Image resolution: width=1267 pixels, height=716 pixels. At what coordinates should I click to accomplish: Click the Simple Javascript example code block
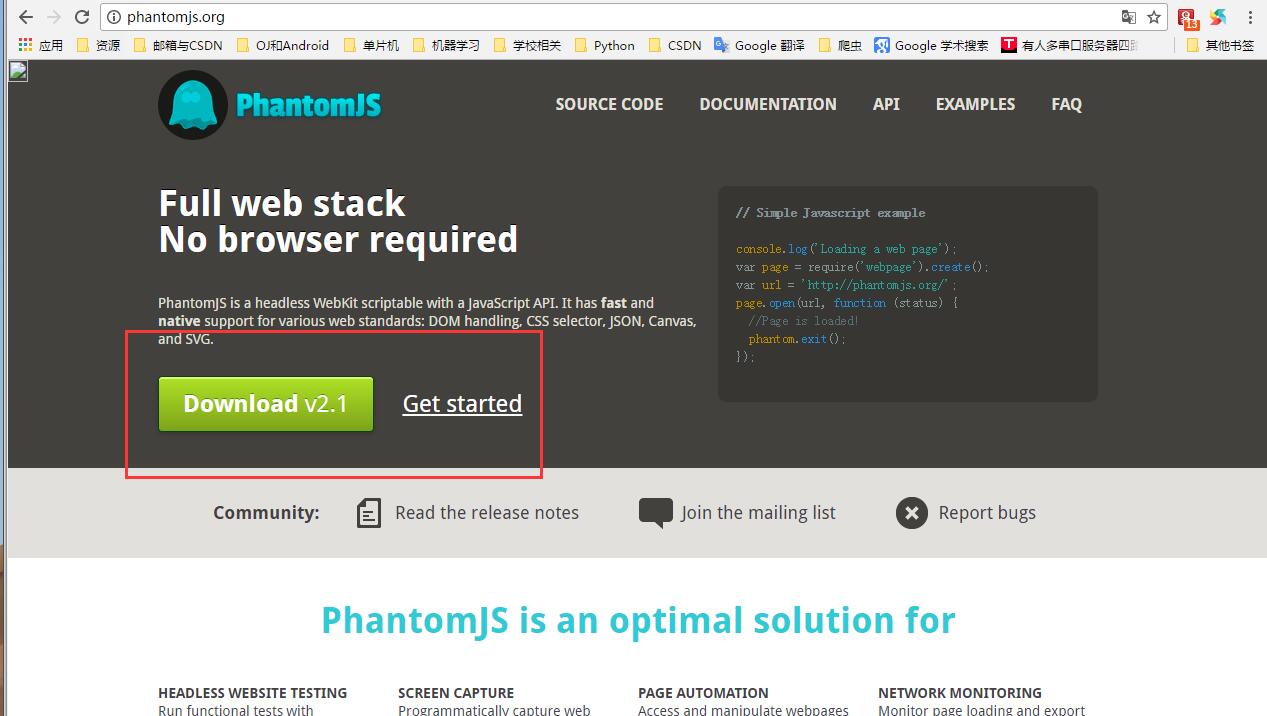tap(908, 294)
